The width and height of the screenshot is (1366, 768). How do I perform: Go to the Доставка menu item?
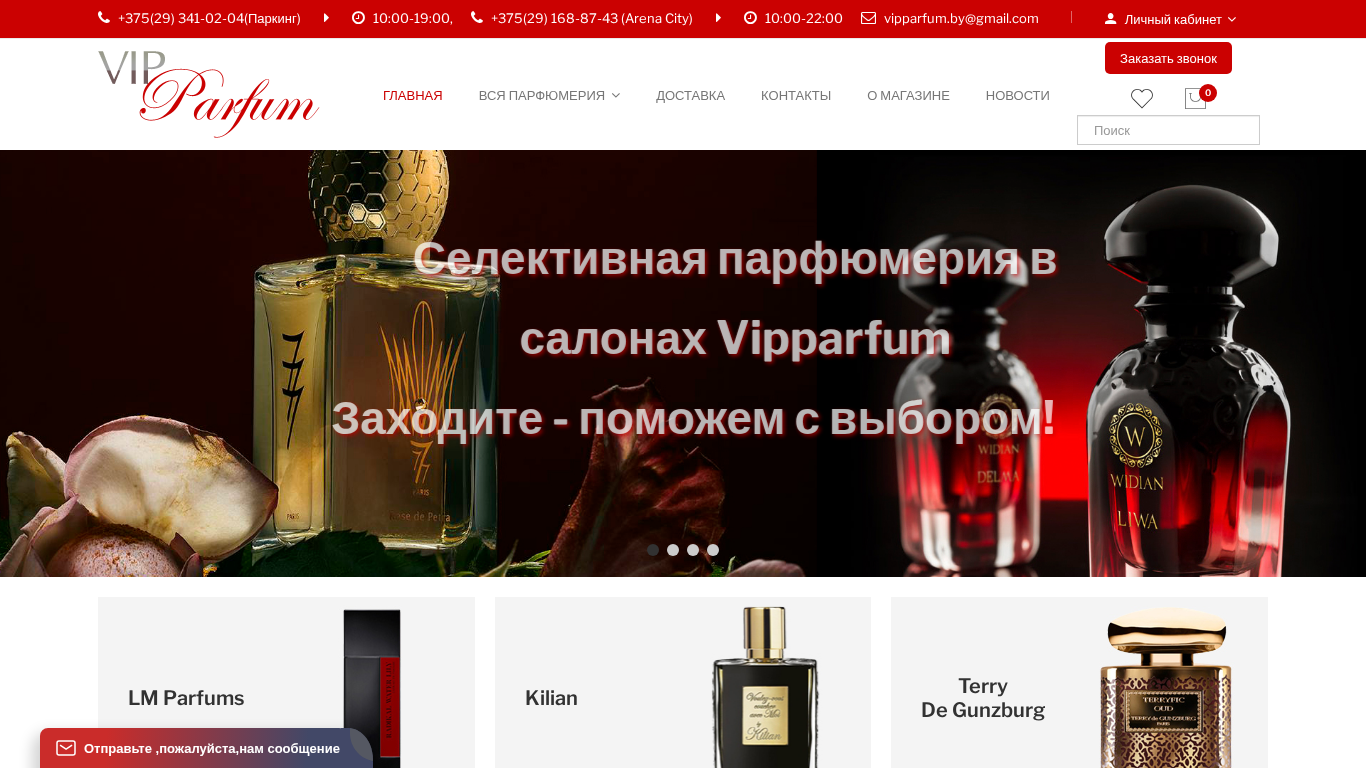[x=690, y=96]
